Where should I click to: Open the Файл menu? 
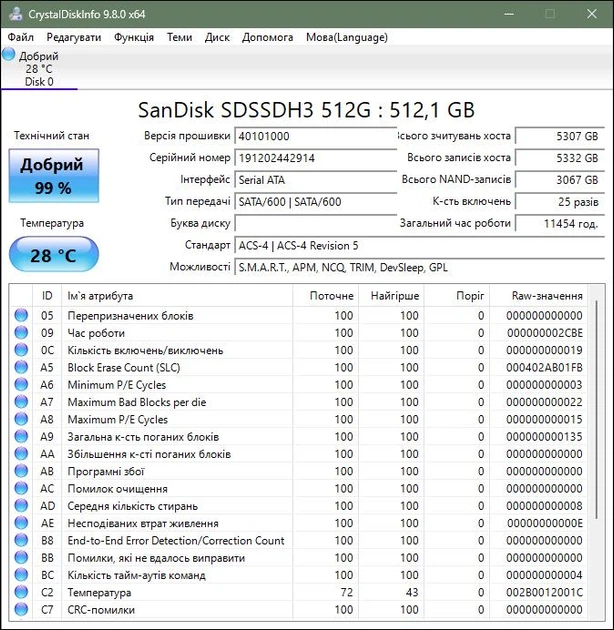(20, 37)
